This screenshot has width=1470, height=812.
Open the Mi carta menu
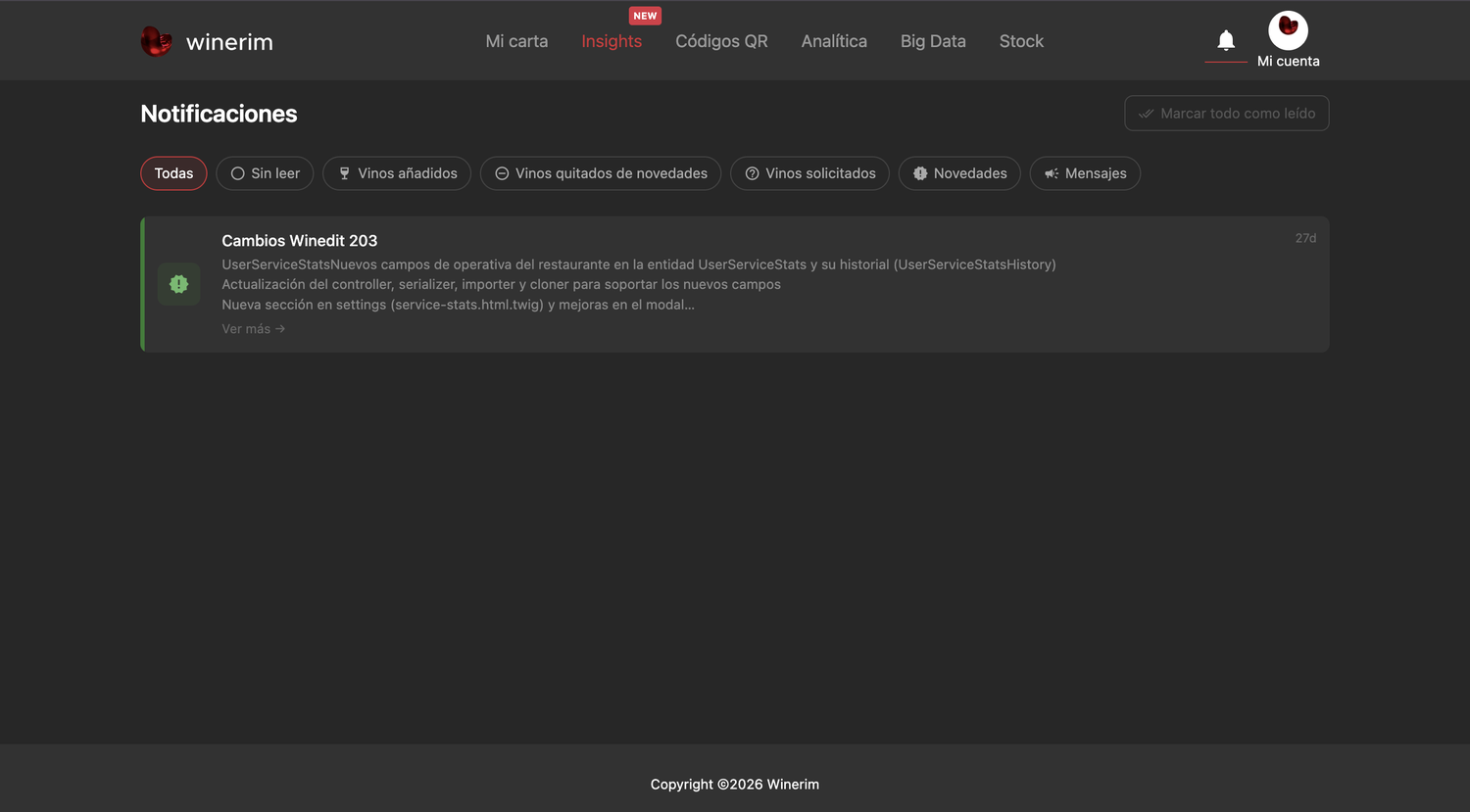[516, 41]
